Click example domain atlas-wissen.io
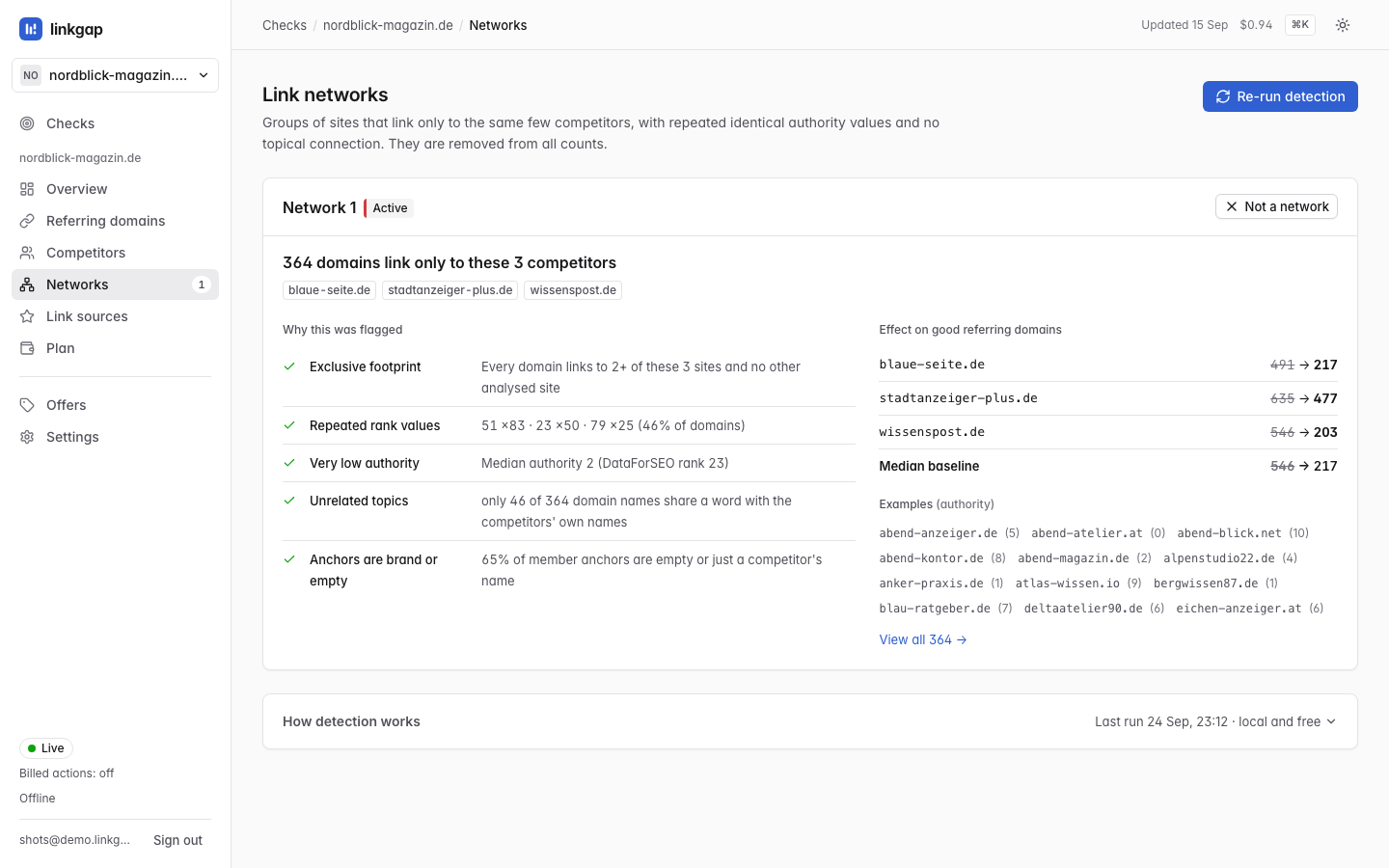Viewport: 1389px width, 868px height. point(1067,583)
